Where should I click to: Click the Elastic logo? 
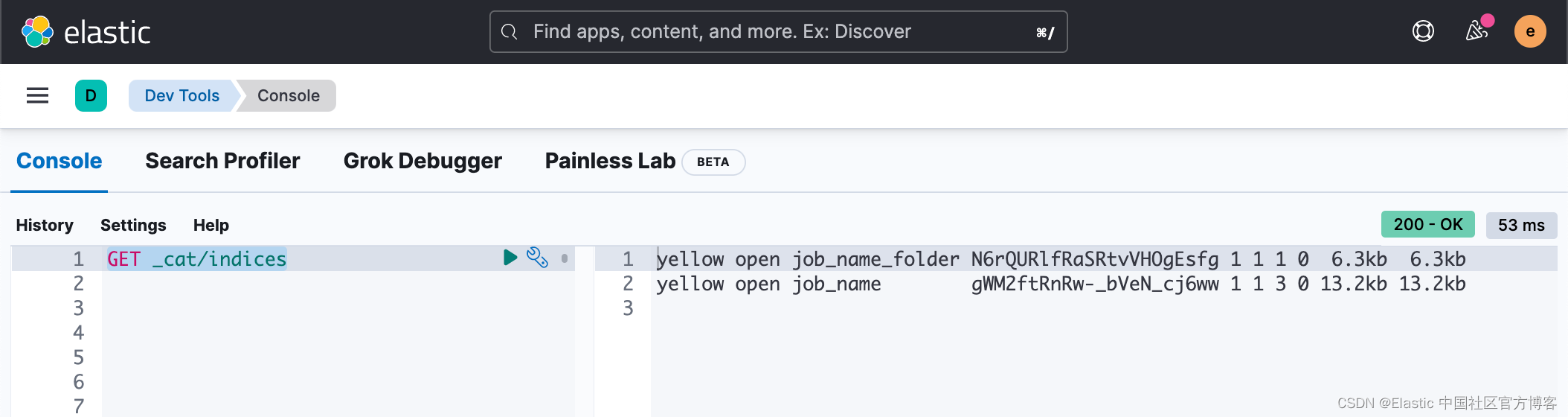(86, 32)
